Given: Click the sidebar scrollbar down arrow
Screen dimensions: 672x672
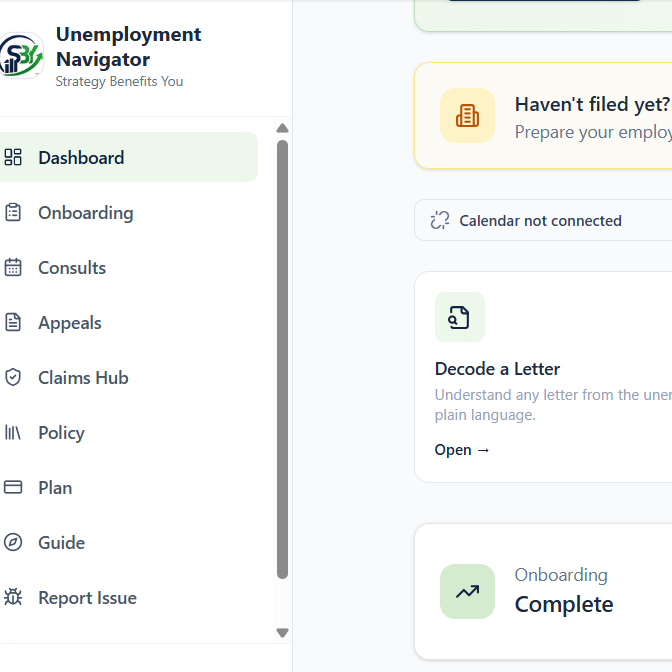Looking at the screenshot, I should (x=282, y=633).
